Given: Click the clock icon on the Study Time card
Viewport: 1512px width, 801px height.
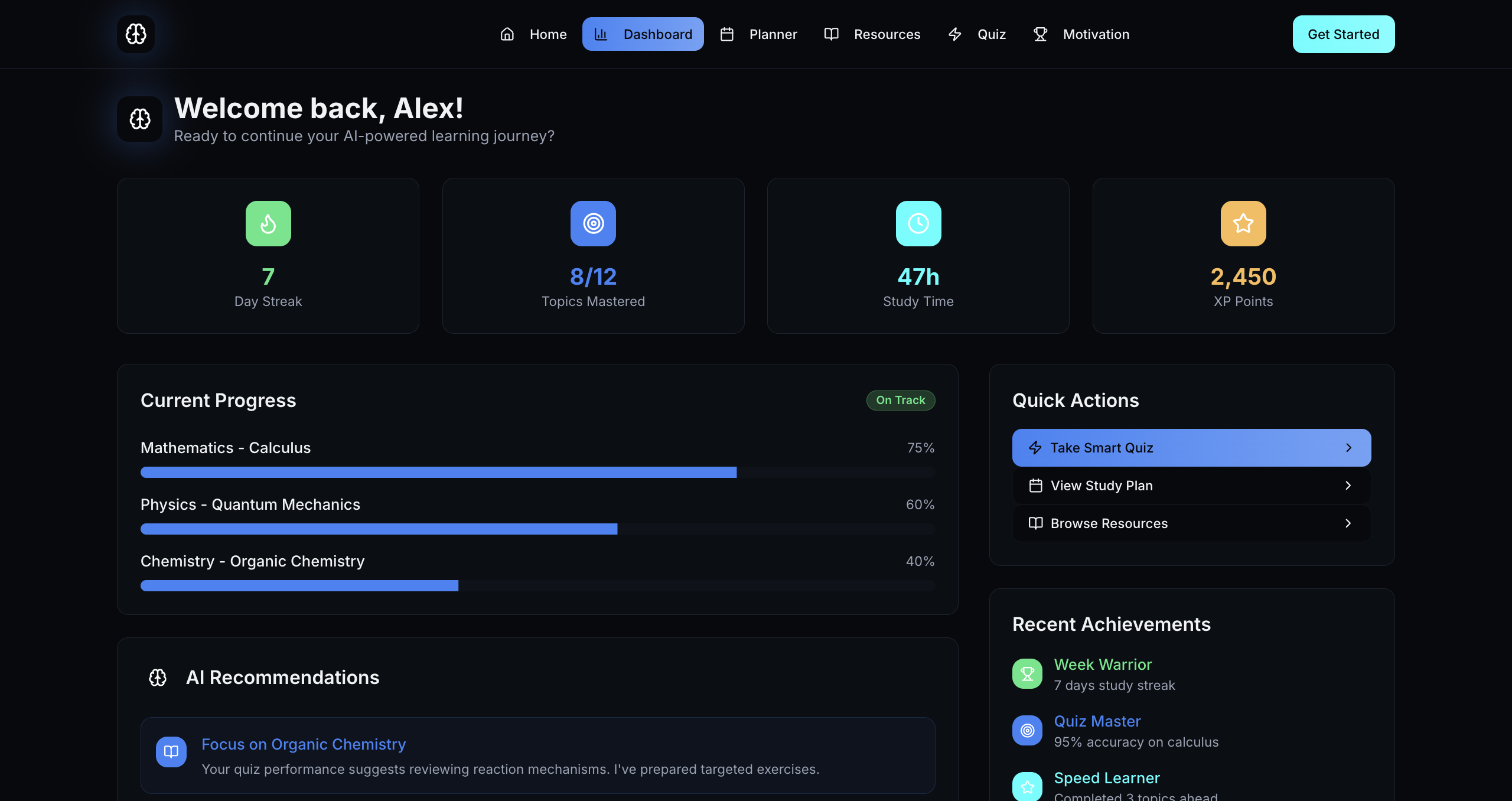Looking at the screenshot, I should [918, 223].
